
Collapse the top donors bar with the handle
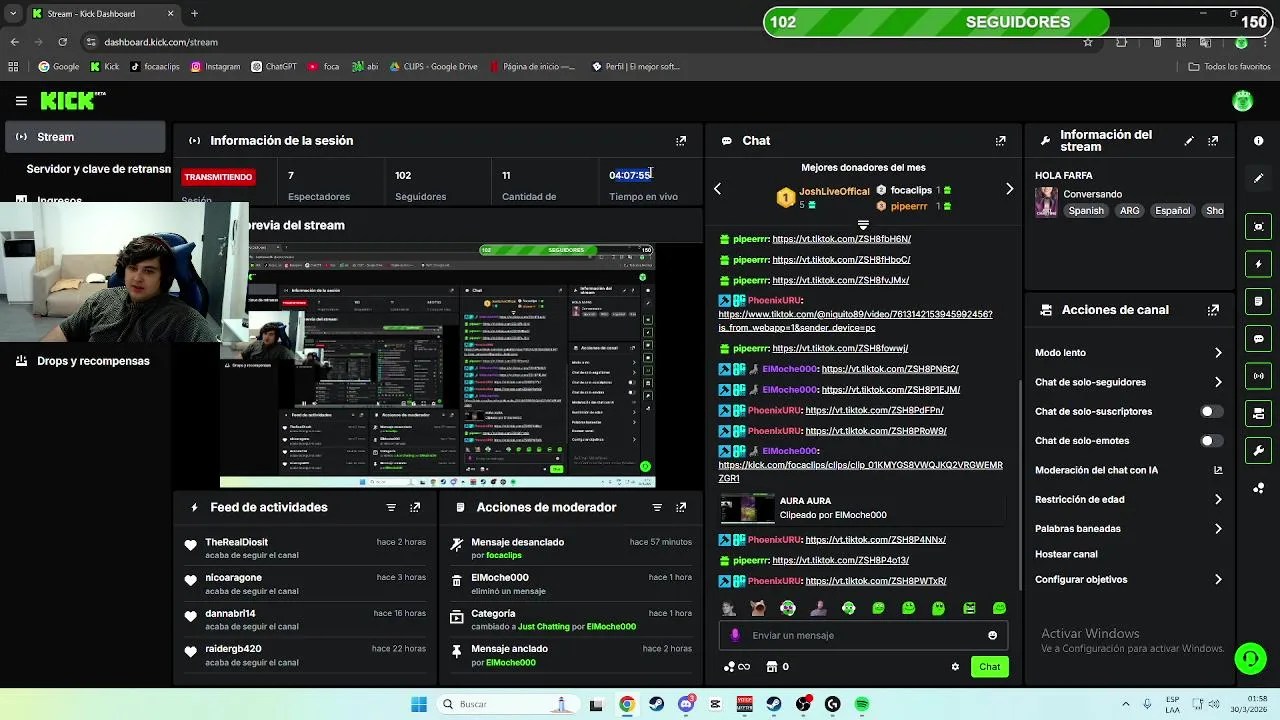[863, 224]
